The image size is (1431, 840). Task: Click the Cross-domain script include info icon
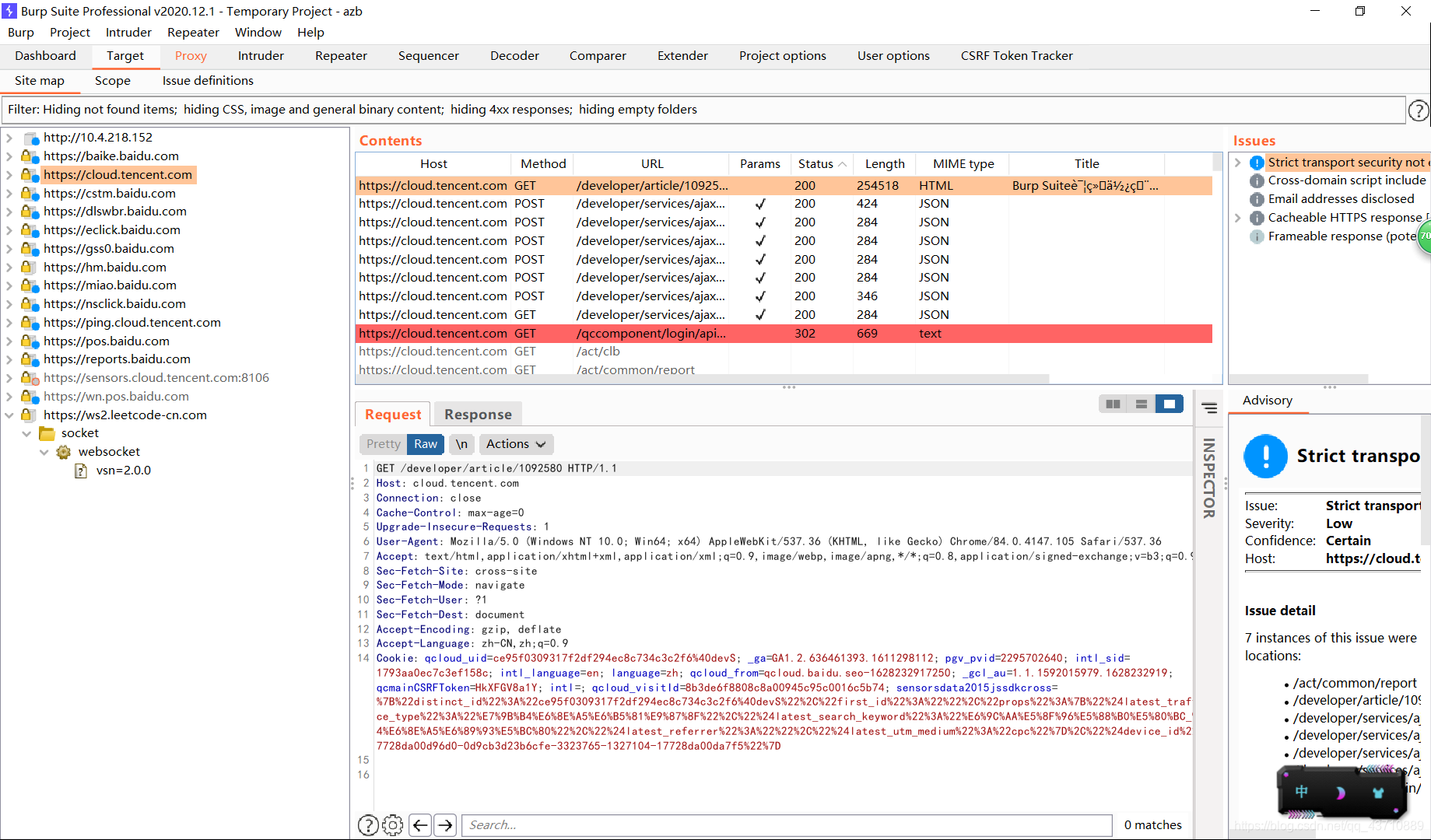point(1257,180)
